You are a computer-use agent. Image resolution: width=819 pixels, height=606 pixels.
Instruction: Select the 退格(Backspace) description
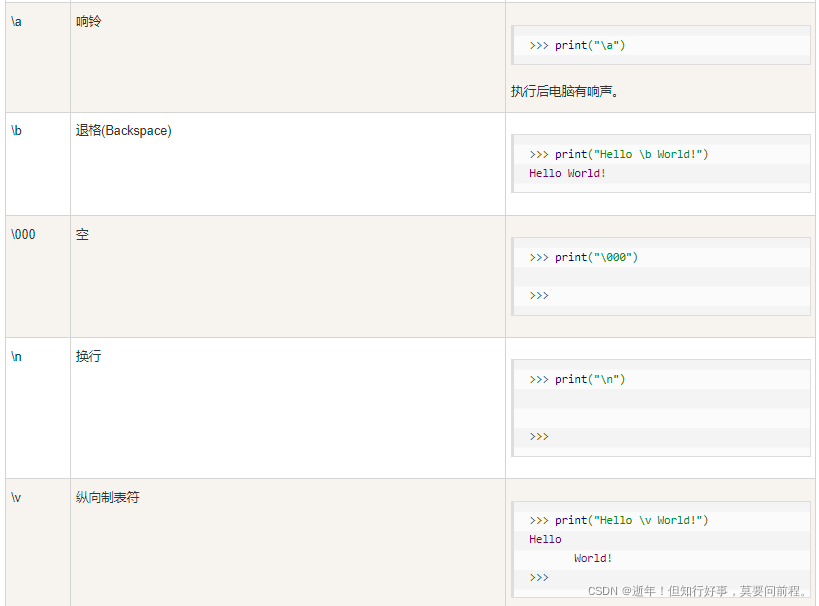123,131
